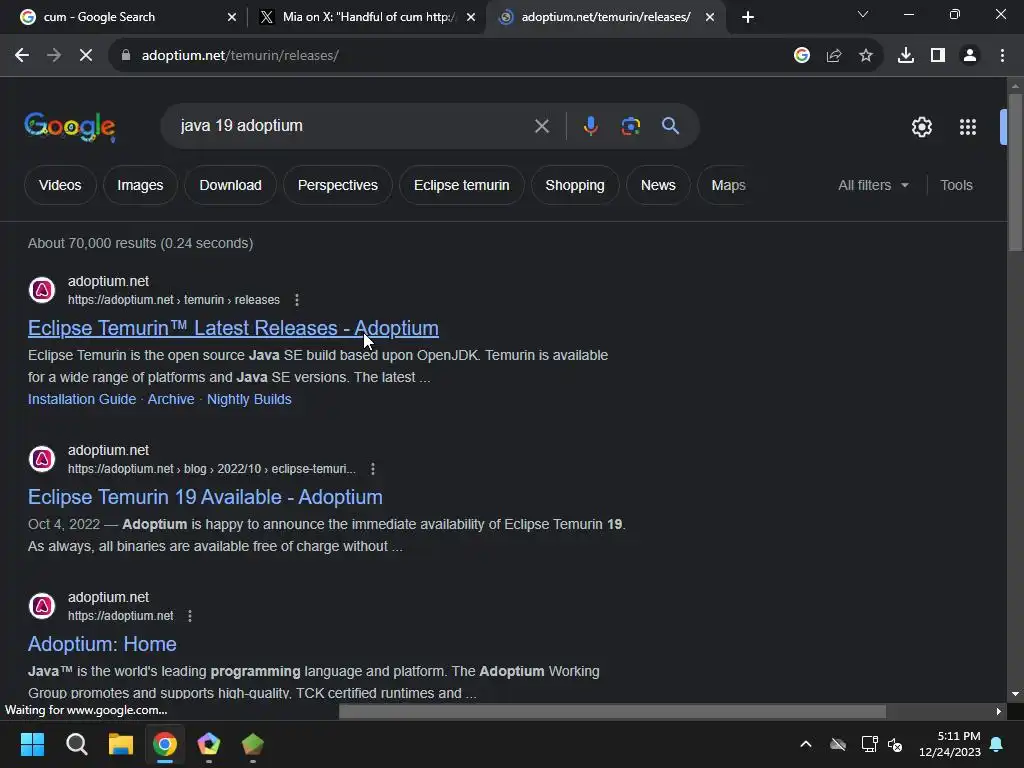The width and height of the screenshot is (1024, 768).
Task: Open a new browser tab
Action: pyautogui.click(x=748, y=17)
